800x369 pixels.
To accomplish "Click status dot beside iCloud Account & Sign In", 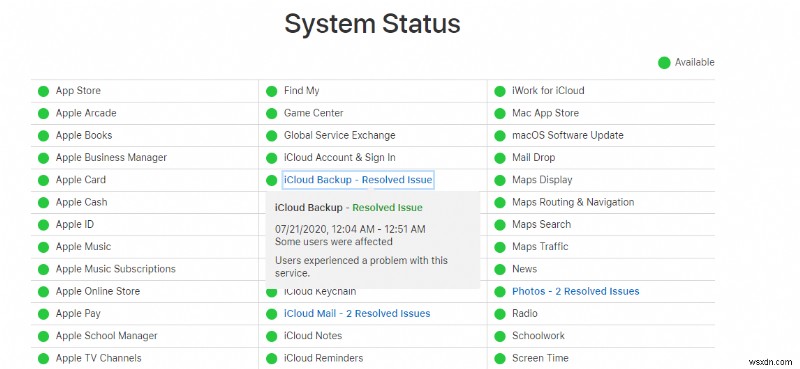I will (x=271, y=158).
